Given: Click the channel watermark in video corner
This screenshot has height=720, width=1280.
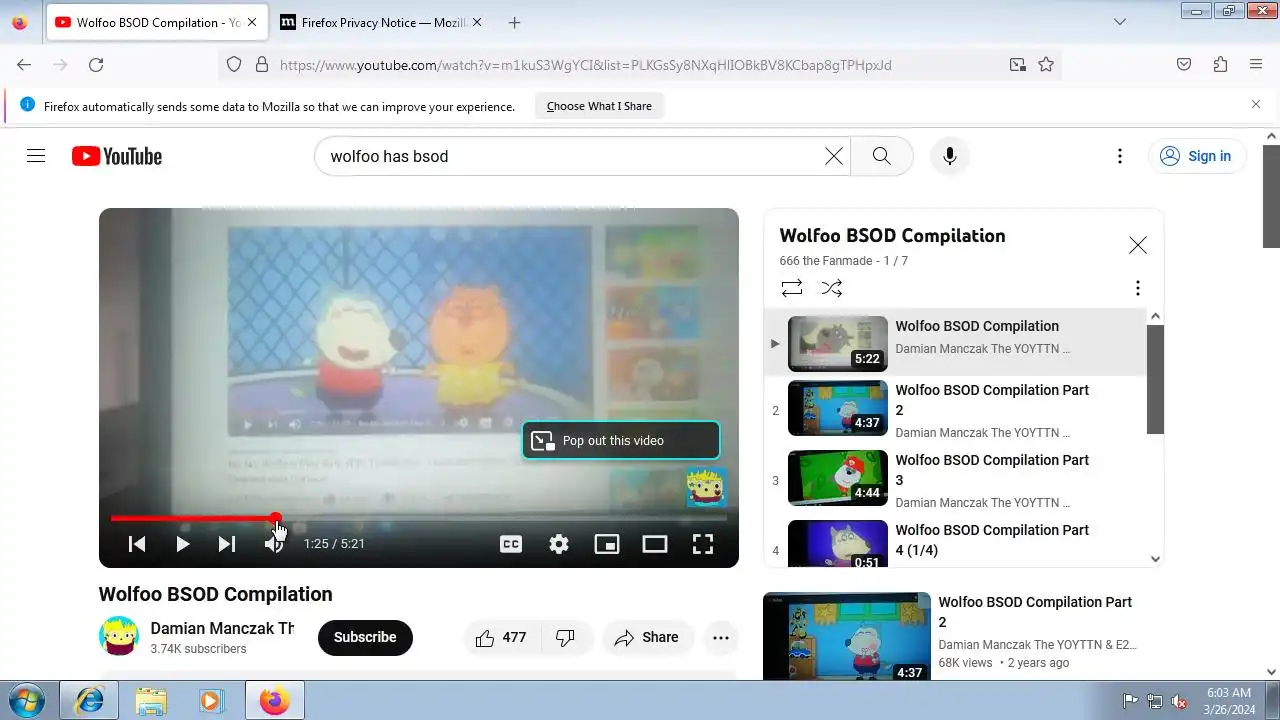Looking at the screenshot, I should [x=706, y=487].
